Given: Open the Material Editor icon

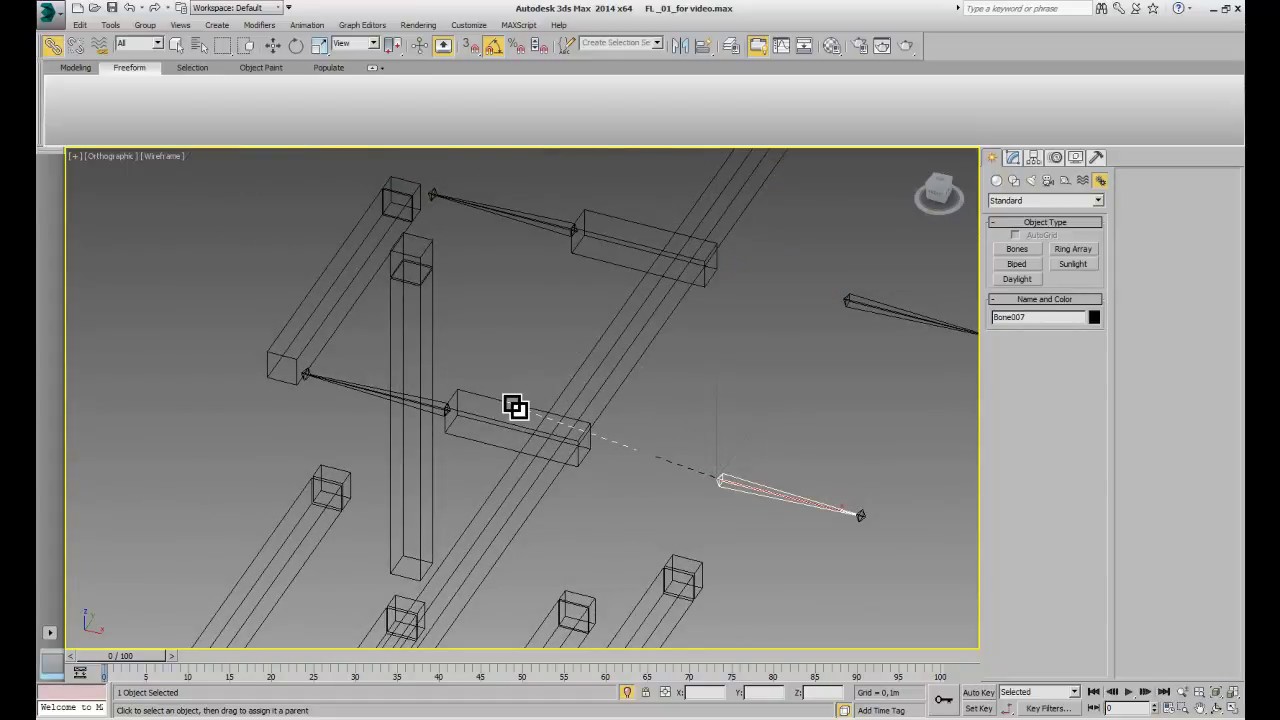Looking at the screenshot, I should pos(832,45).
